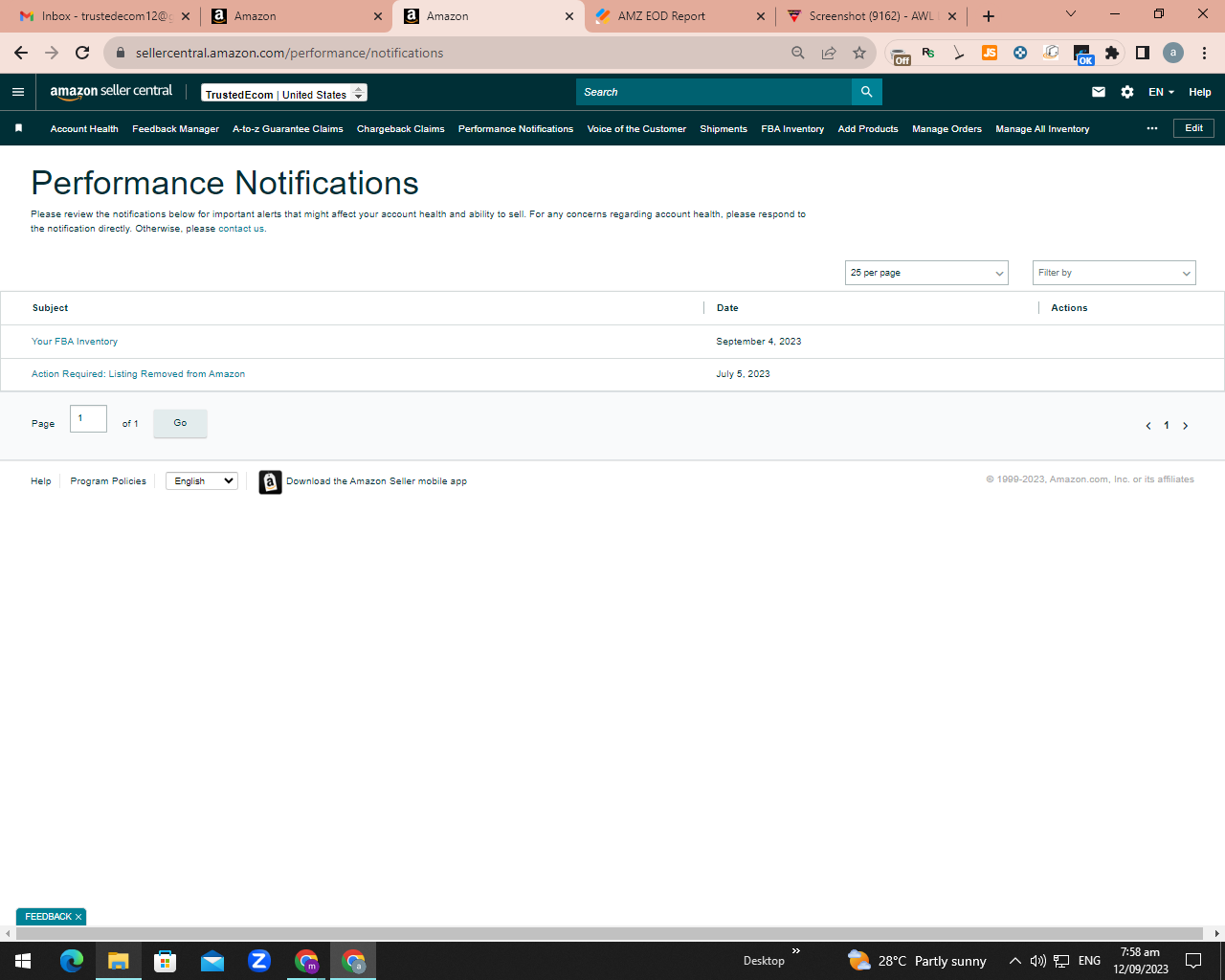Viewport: 1225px width, 980px height.
Task: Open the browser extensions puzzle icon
Action: pyautogui.click(x=1112, y=53)
